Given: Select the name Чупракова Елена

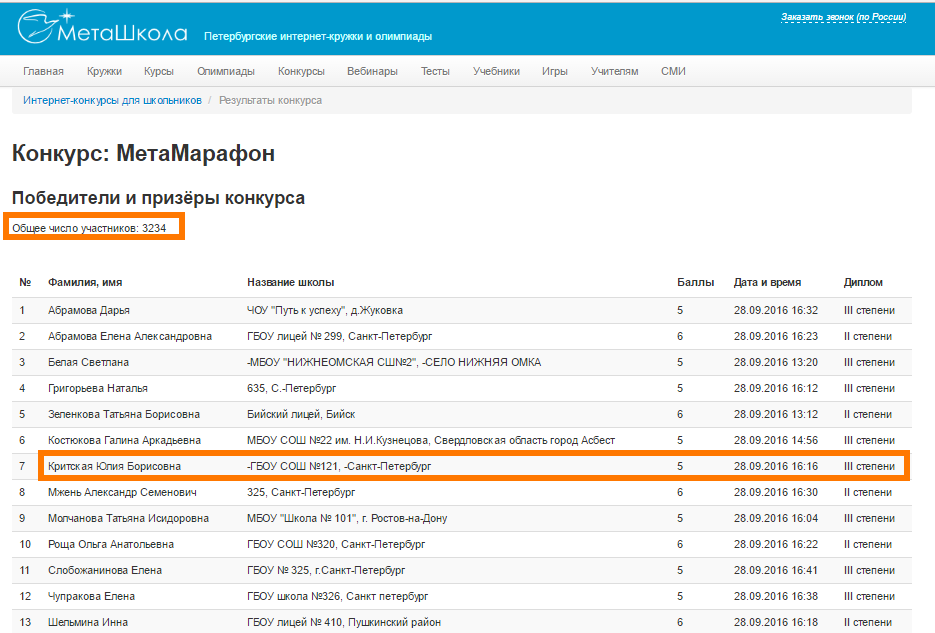Looking at the screenshot, I should [91, 596].
